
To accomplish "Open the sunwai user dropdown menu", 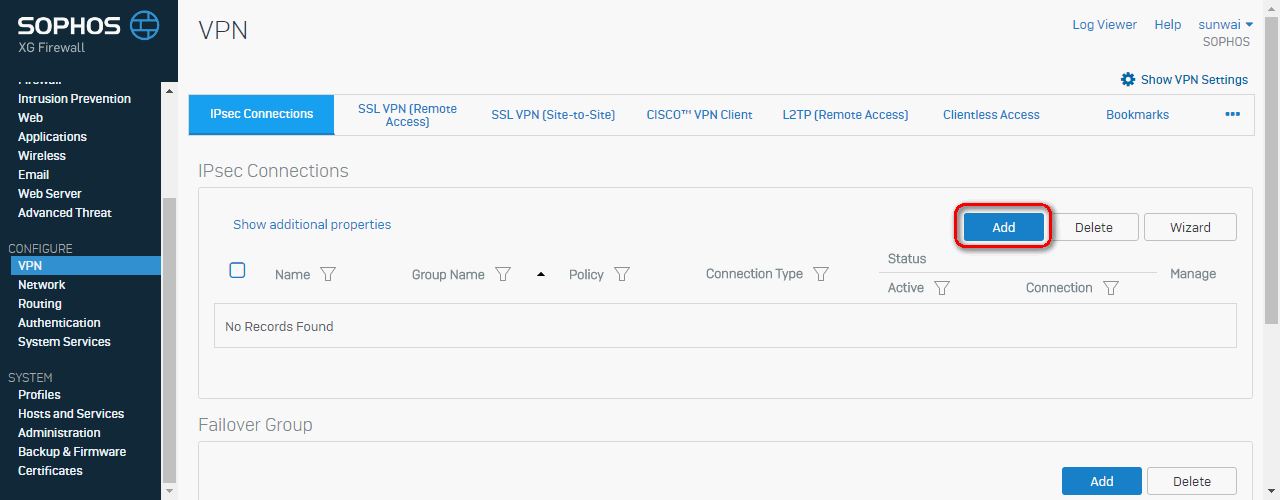I will click(1225, 25).
